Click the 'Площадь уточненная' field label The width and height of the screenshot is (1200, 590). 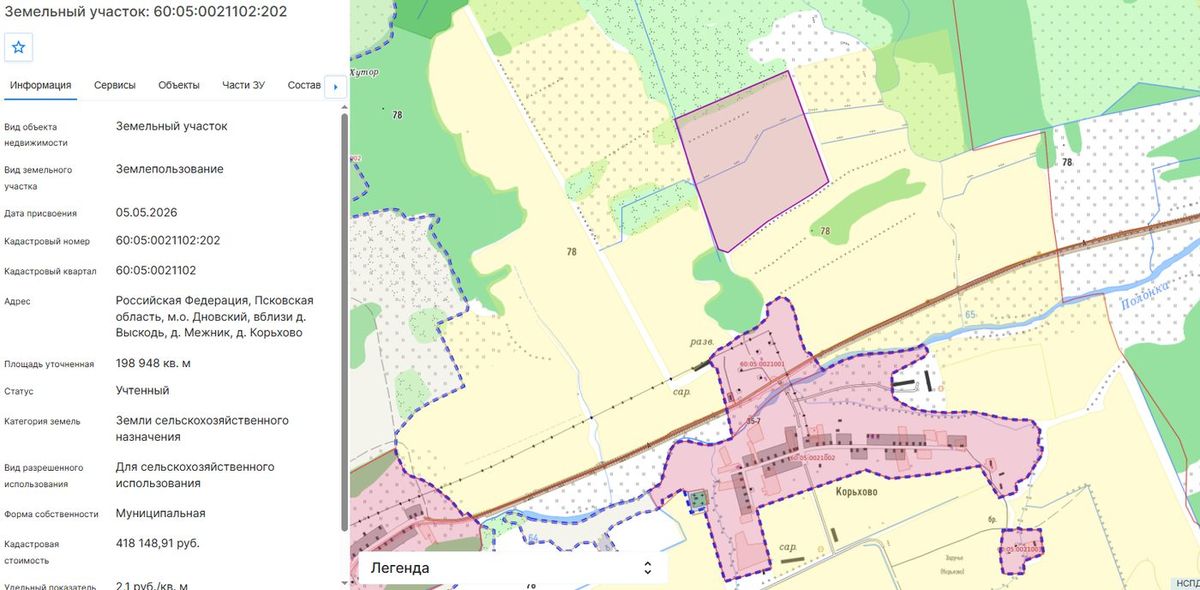(x=49, y=364)
